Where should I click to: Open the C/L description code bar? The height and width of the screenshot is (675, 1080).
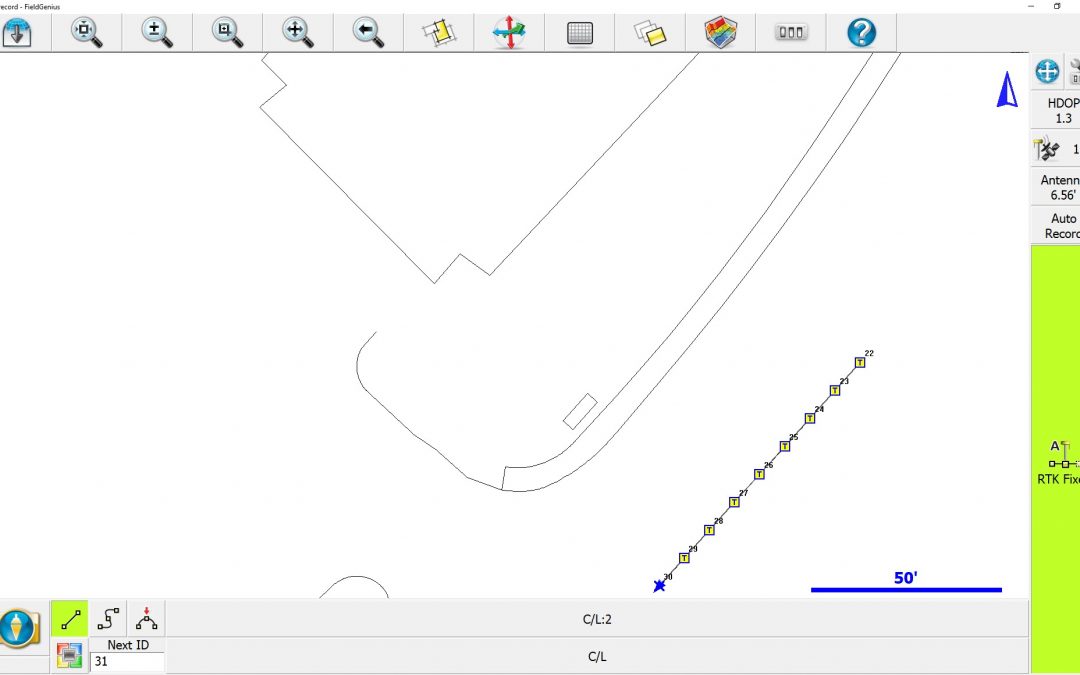[x=597, y=657]
